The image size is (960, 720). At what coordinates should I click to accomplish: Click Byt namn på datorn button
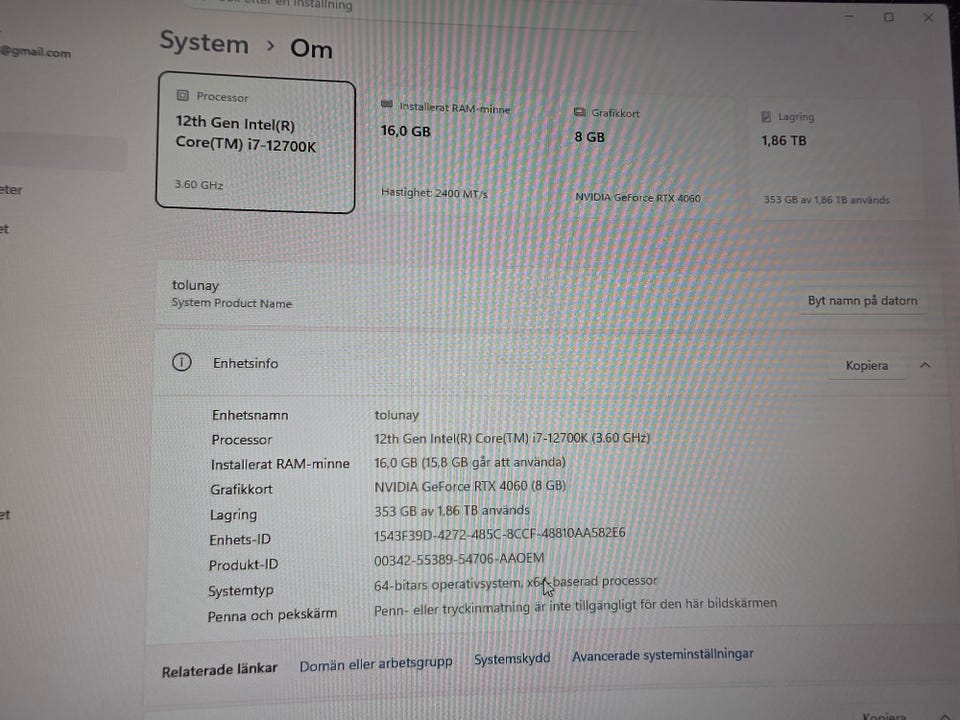863,301
